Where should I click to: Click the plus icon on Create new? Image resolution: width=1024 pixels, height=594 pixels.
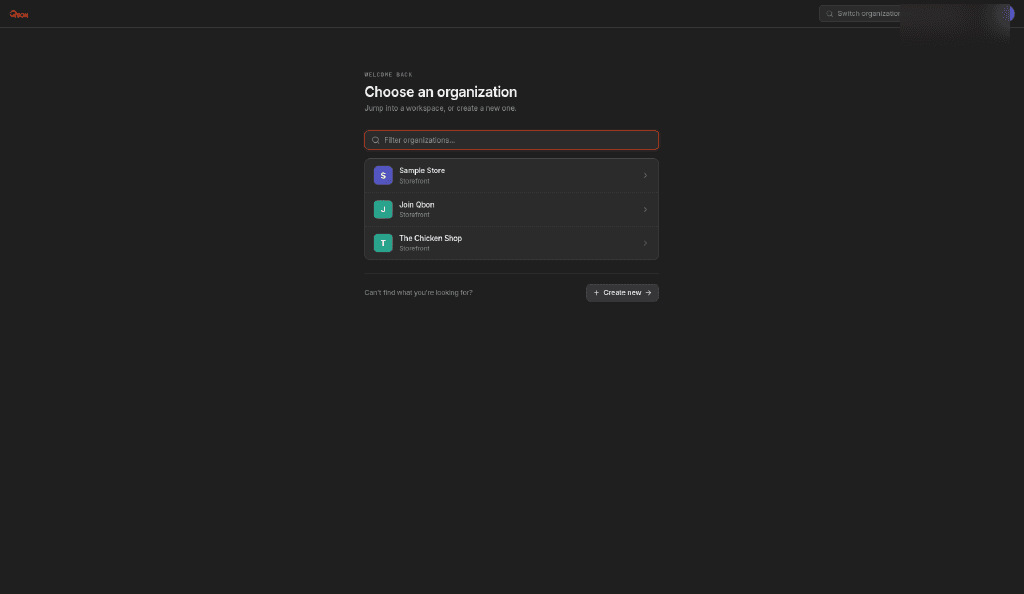tap(596, 292)
